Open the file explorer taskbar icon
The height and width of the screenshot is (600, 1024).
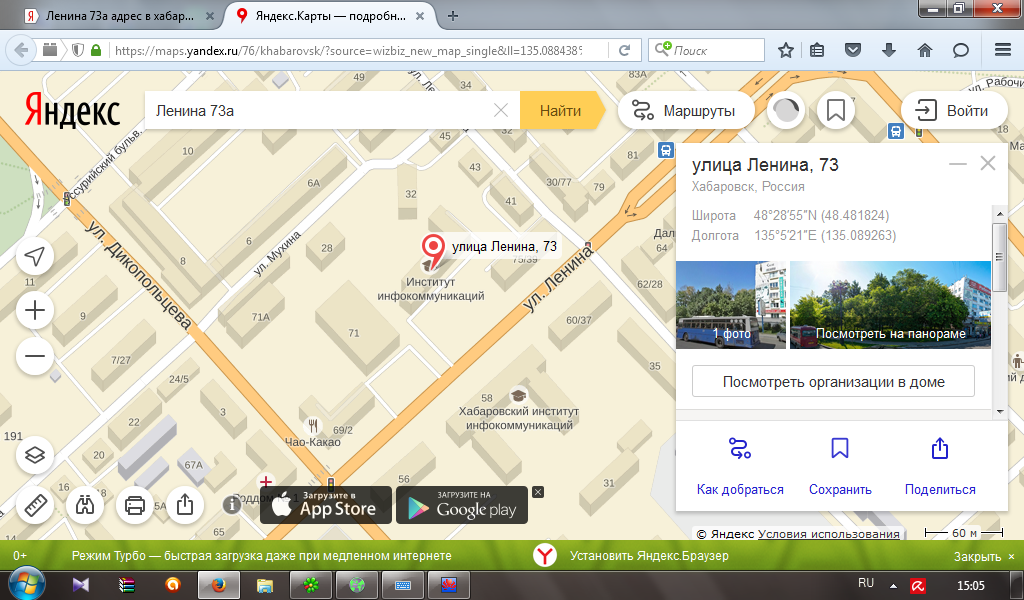(x=264, y=585)
